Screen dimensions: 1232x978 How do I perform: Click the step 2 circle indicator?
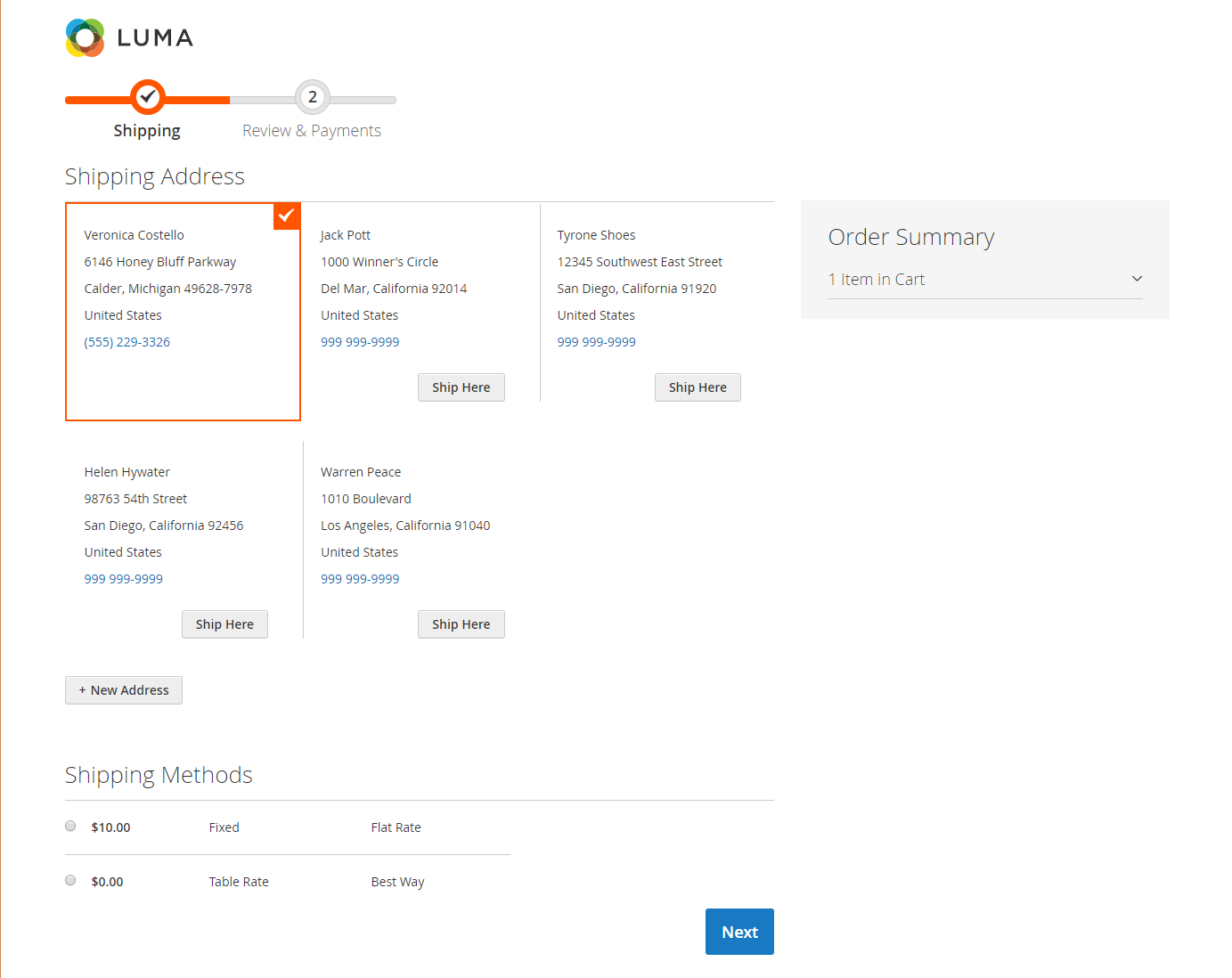tap(313, 97)
